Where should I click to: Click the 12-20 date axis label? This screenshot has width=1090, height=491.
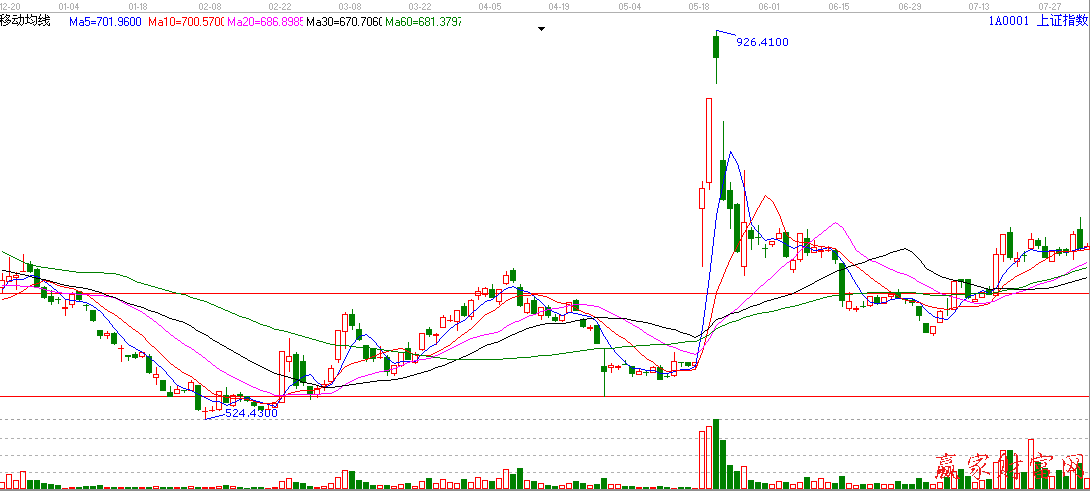(x=10, y=6)
